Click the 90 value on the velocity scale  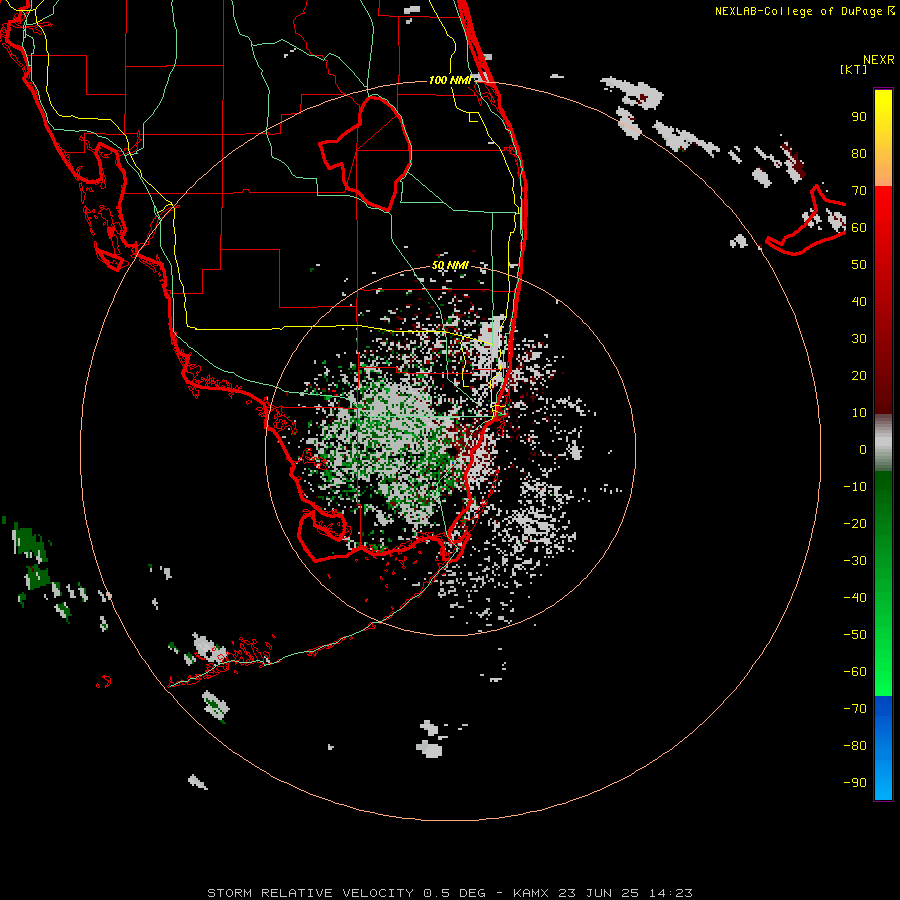tap(859, 117)
